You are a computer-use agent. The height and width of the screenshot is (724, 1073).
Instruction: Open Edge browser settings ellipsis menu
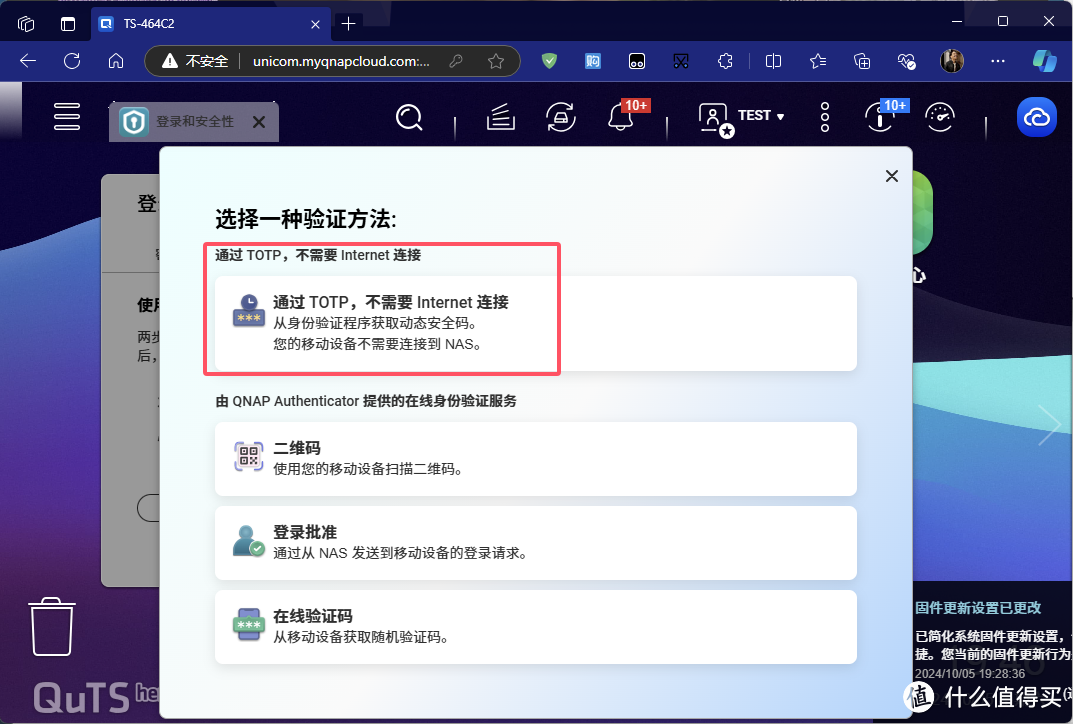point(997,61)
